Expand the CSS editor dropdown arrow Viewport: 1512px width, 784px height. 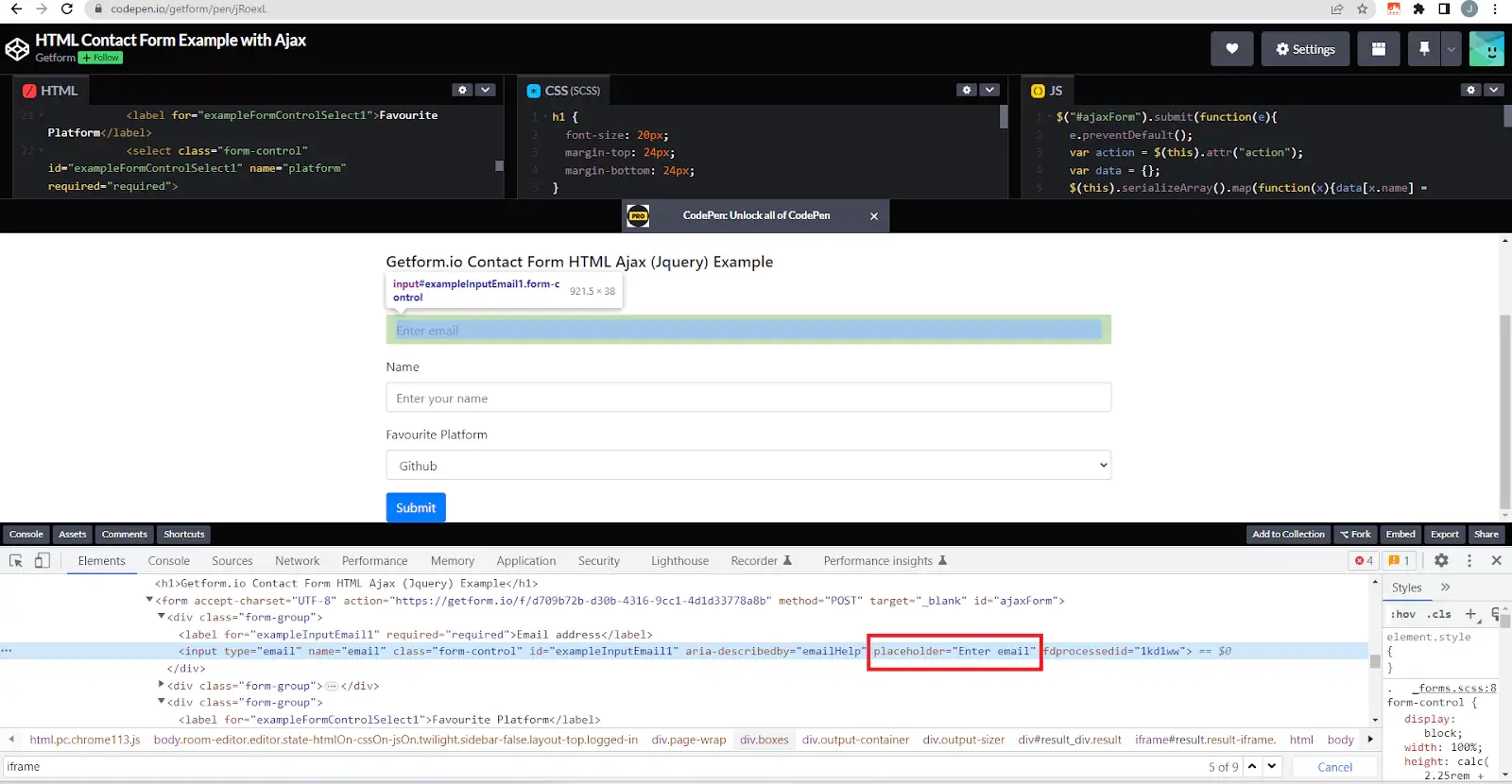[989, 90]
